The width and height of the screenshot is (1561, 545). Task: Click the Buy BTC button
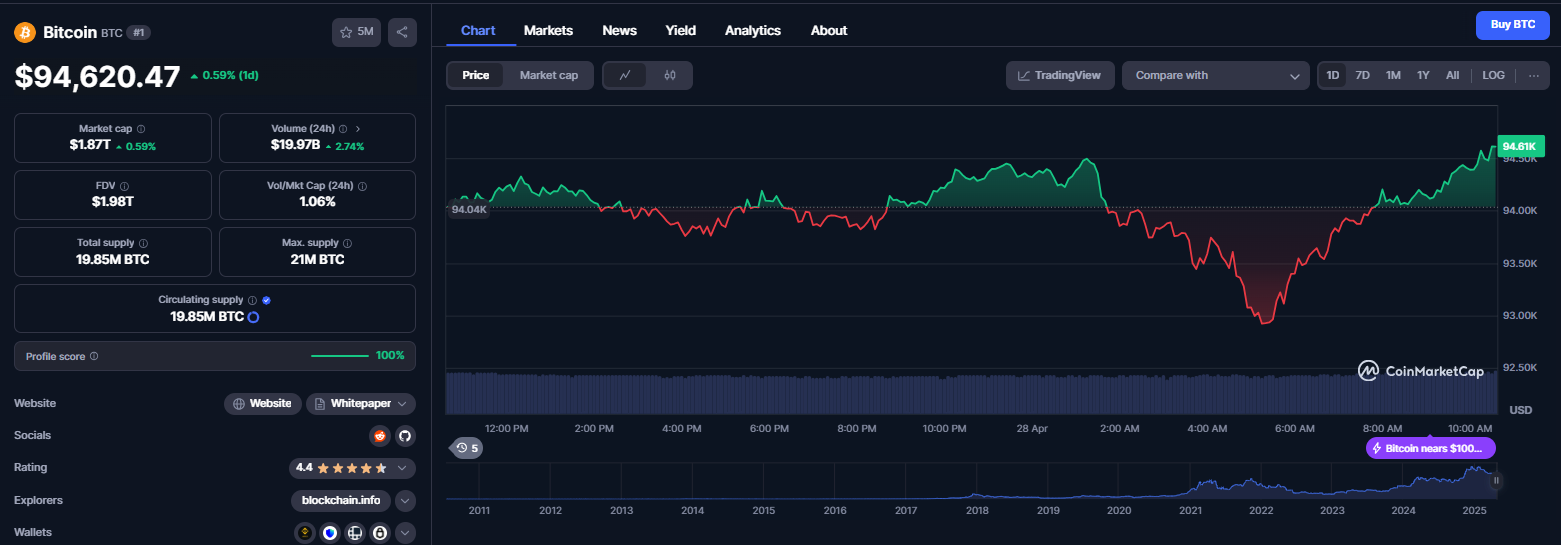coord(1513,24)
